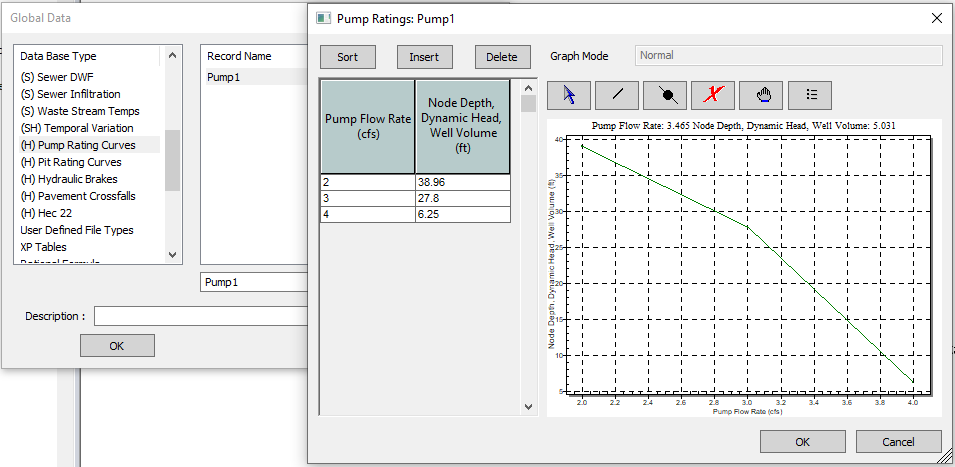The image size is (955, 467).
Task: Click the Node Depth column header
Action: [x=463, y=127]
